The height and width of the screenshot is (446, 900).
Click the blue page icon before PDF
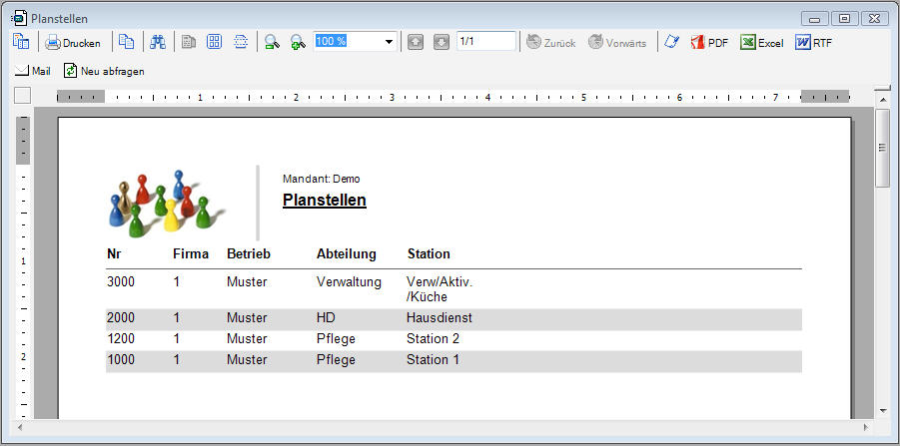[x=671, y=42]
